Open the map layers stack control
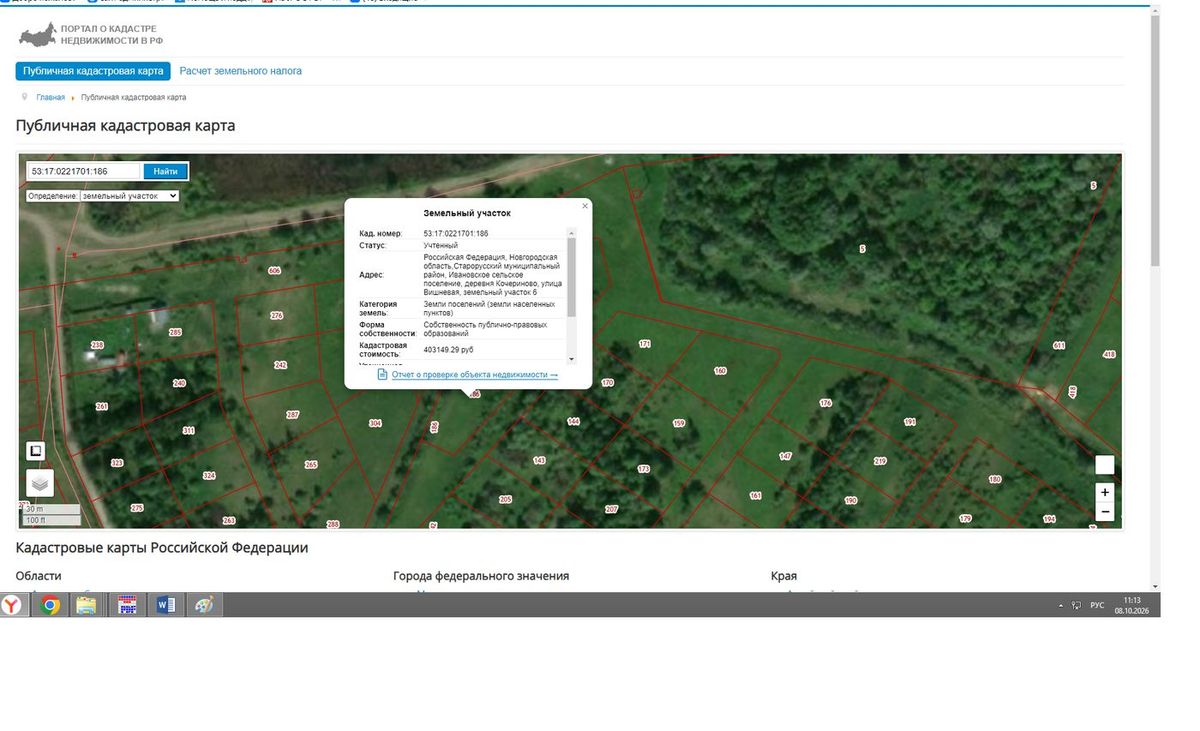Viewport: 1200px width, 731px height. 40,483
